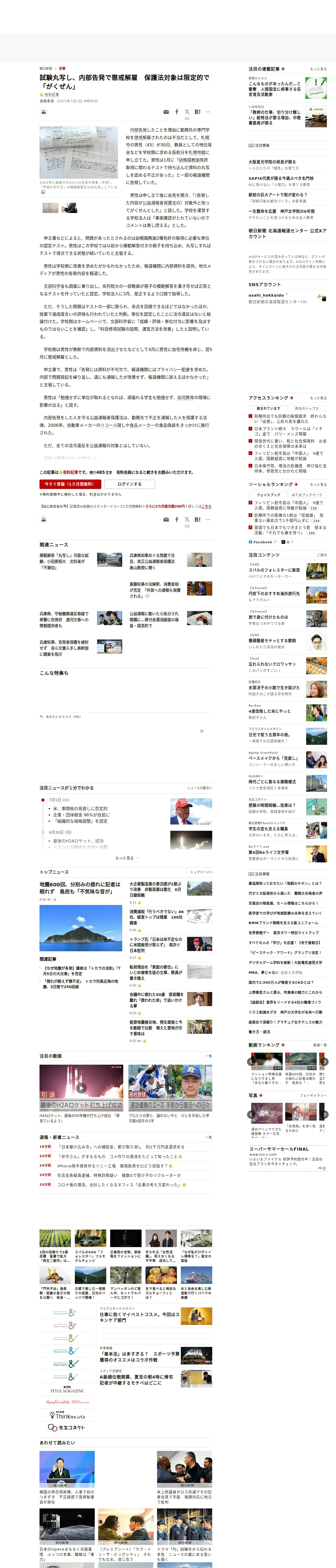Open the more-options ellipsis in top share bar
The width and height of the screenshot is (336, 1568).
pyautogui.click(x=208, y=112)
